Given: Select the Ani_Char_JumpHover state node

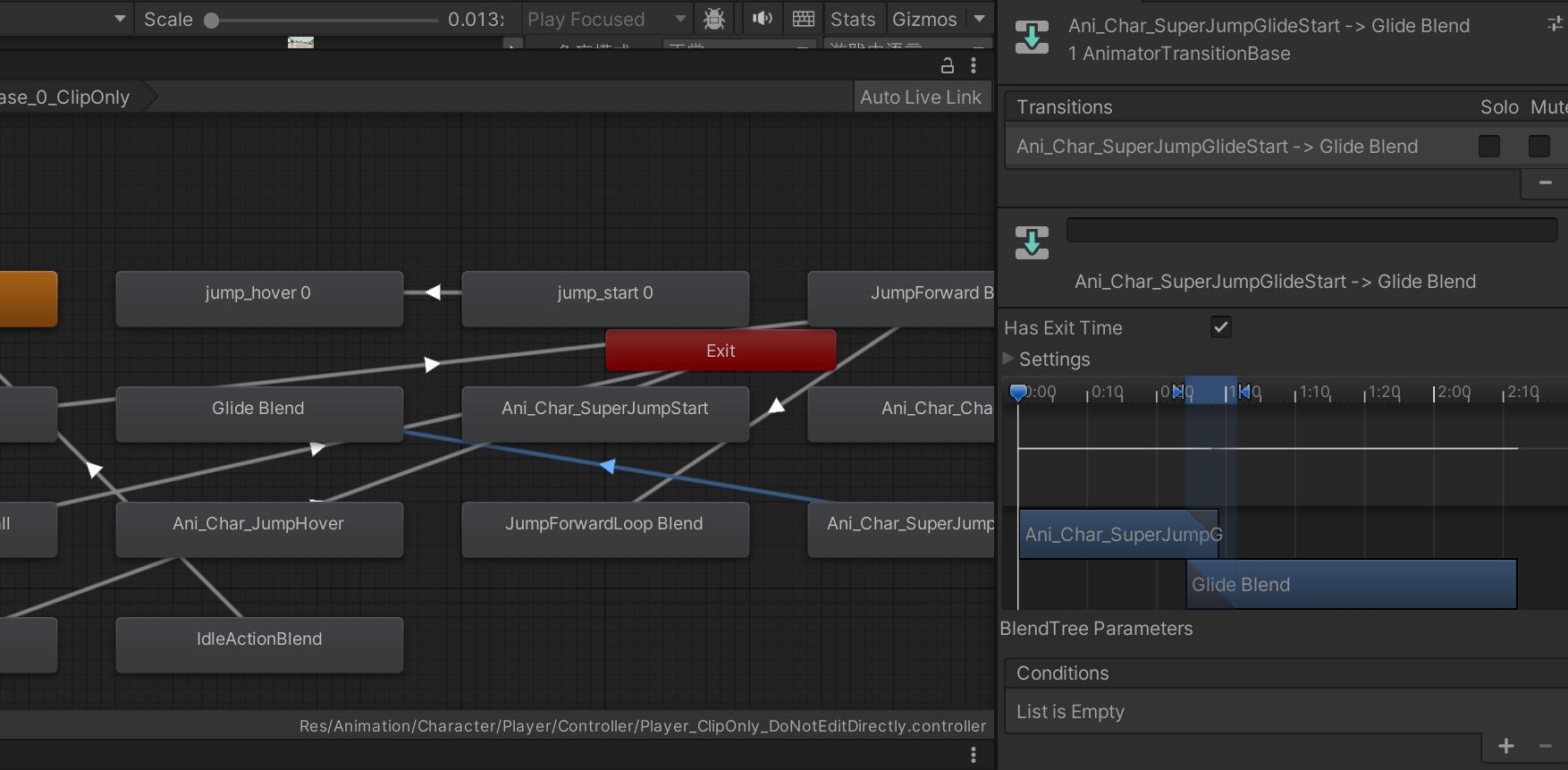Looking at the screenshot, I should 259,529.
